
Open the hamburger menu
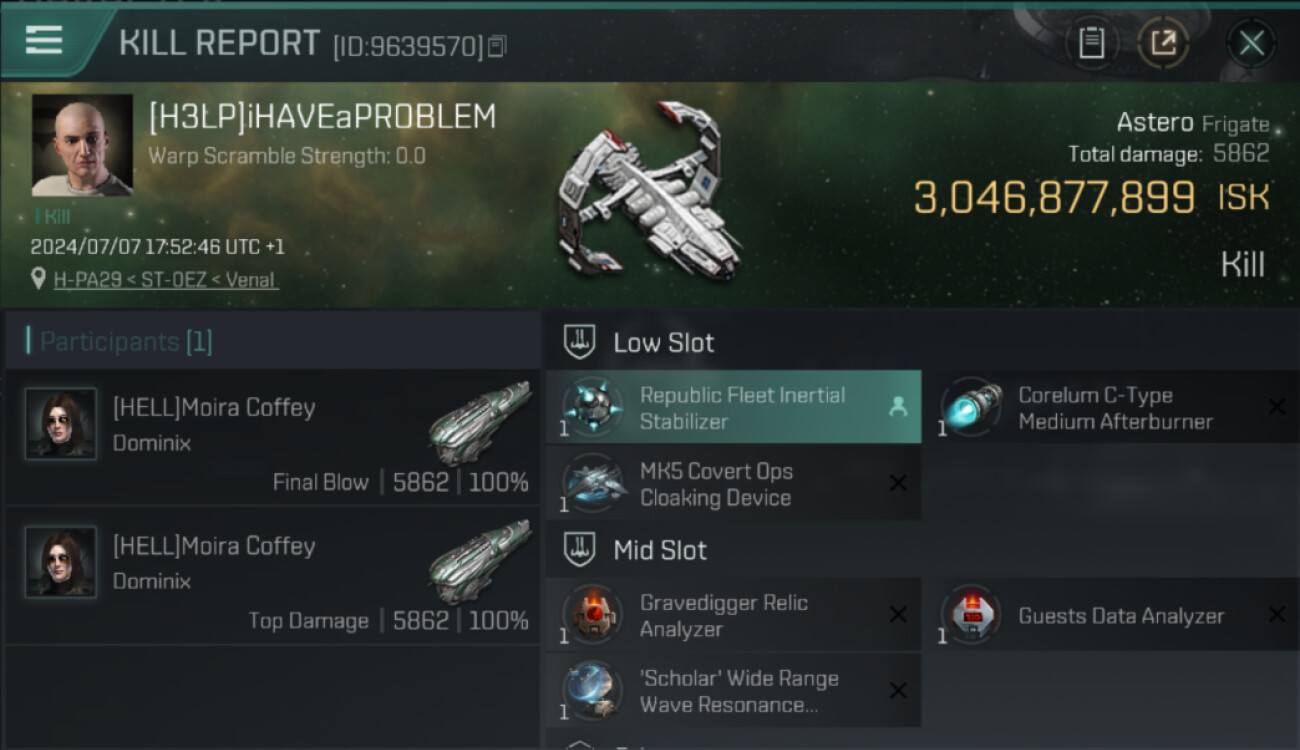[44, 40]
